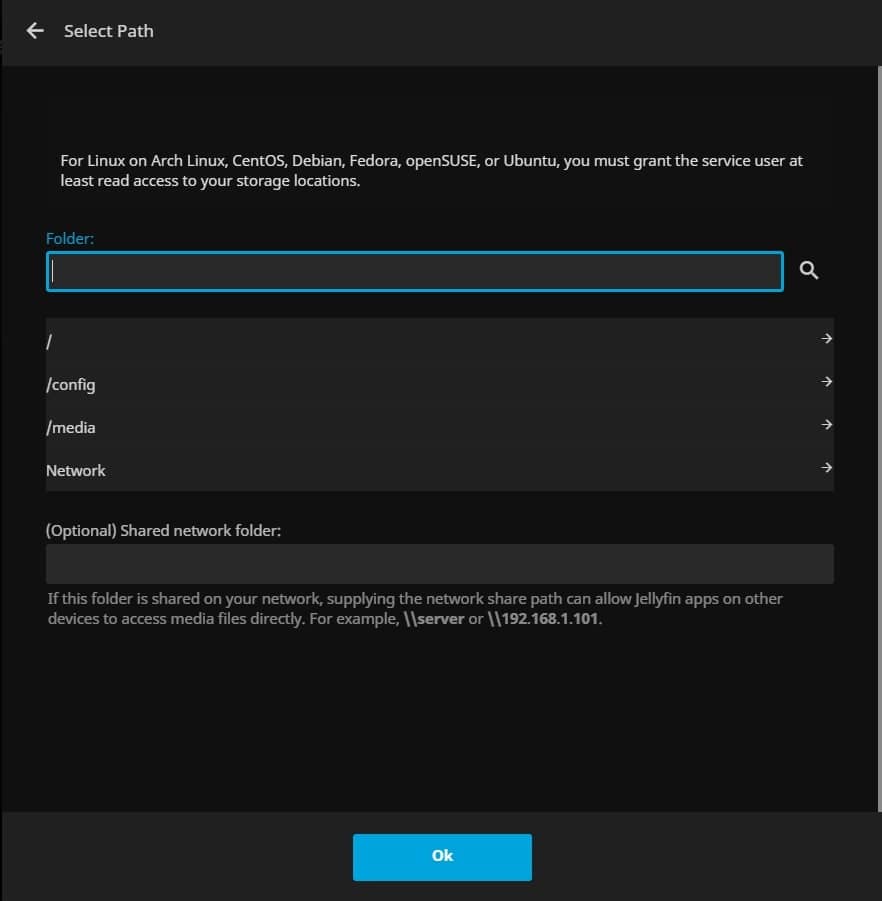Image resolution: width=882 pixels, height=901 pixels.
Task: Open the /media directory entry
Action: click(440, 426)
